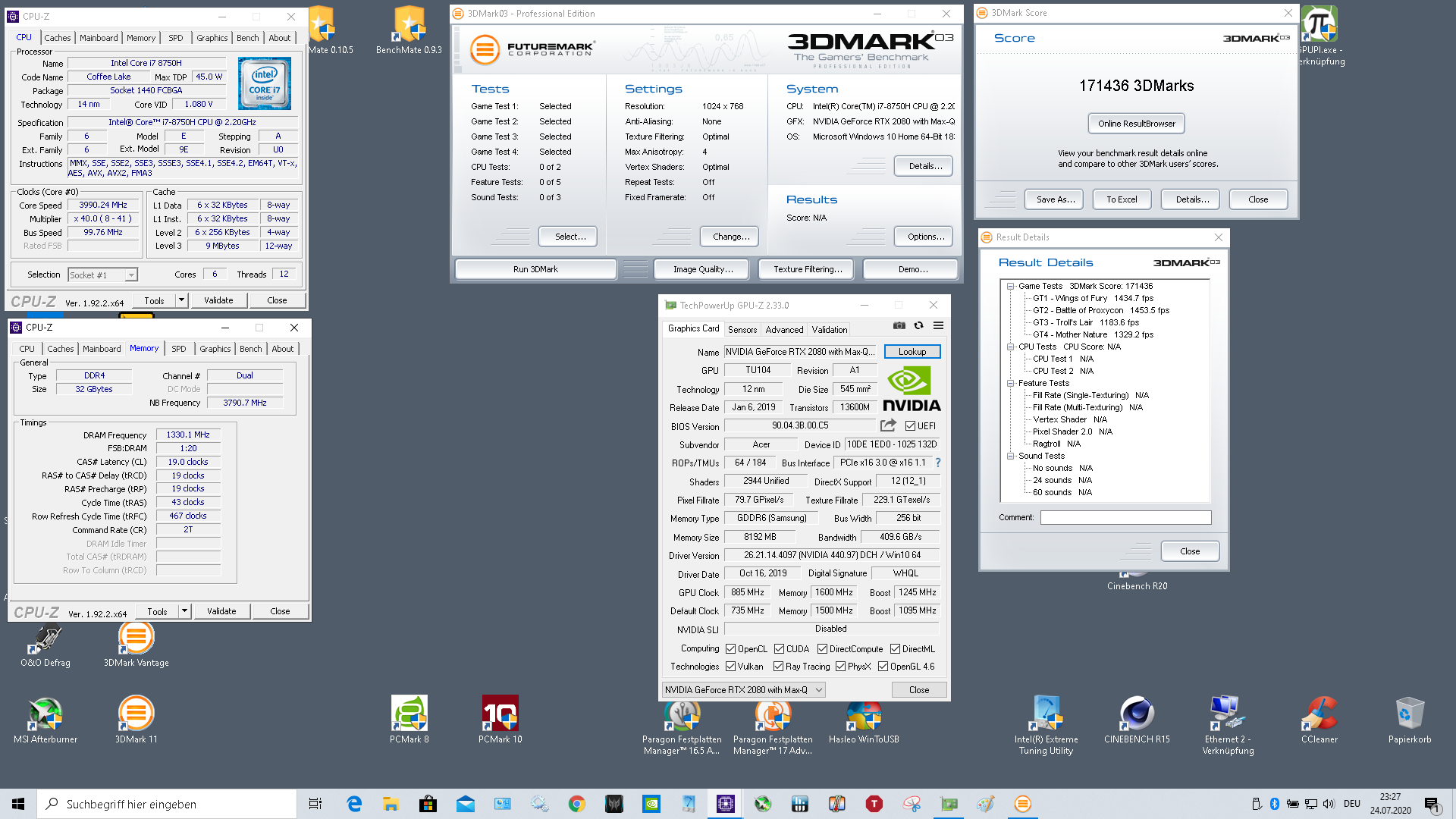Toggle the DirectCompute checkbox
Image resolution: width=1456 pixels, height=819 pixels.
[x=822, y=648]
